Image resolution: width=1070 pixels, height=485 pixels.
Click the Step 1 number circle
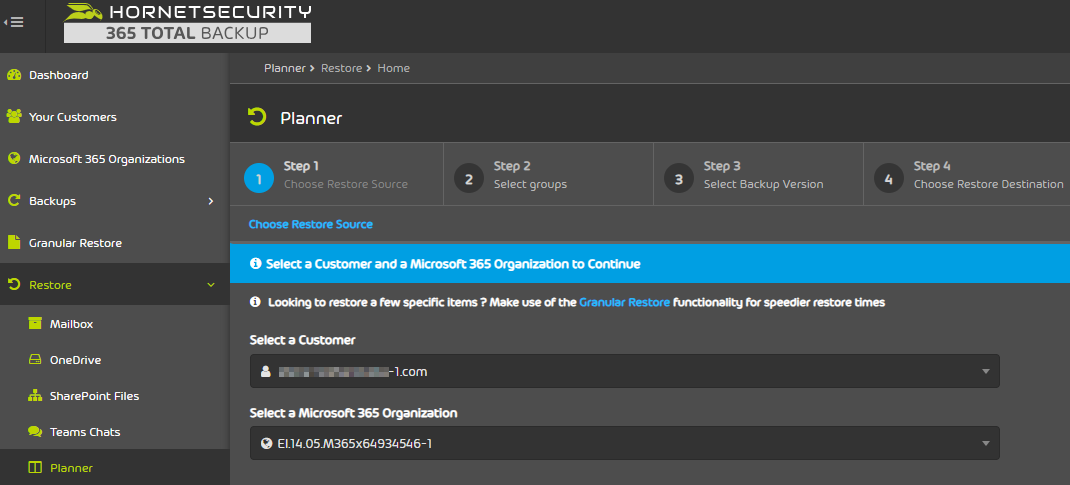point(259,179)
